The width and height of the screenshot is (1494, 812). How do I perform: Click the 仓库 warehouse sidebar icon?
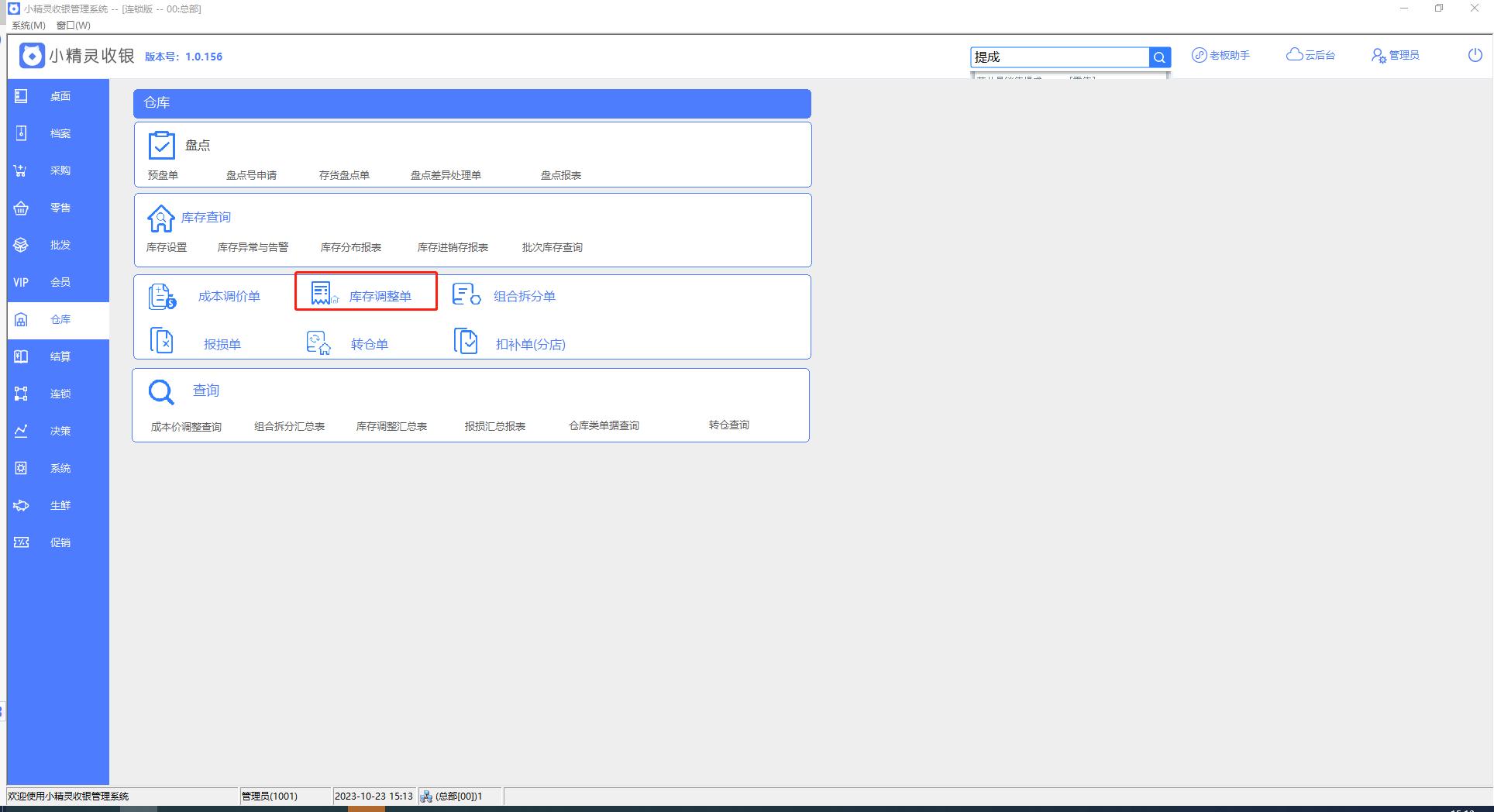(x=21, y=319)
